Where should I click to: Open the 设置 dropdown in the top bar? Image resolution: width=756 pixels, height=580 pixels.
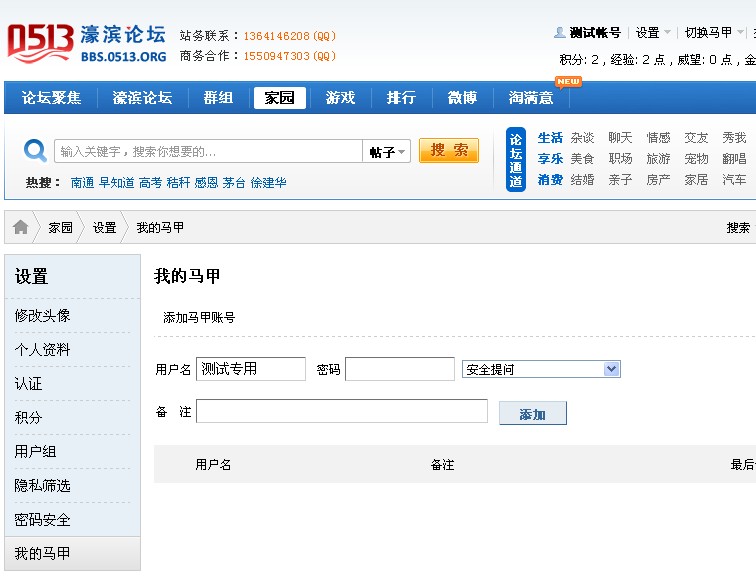[x=653, y=33]
